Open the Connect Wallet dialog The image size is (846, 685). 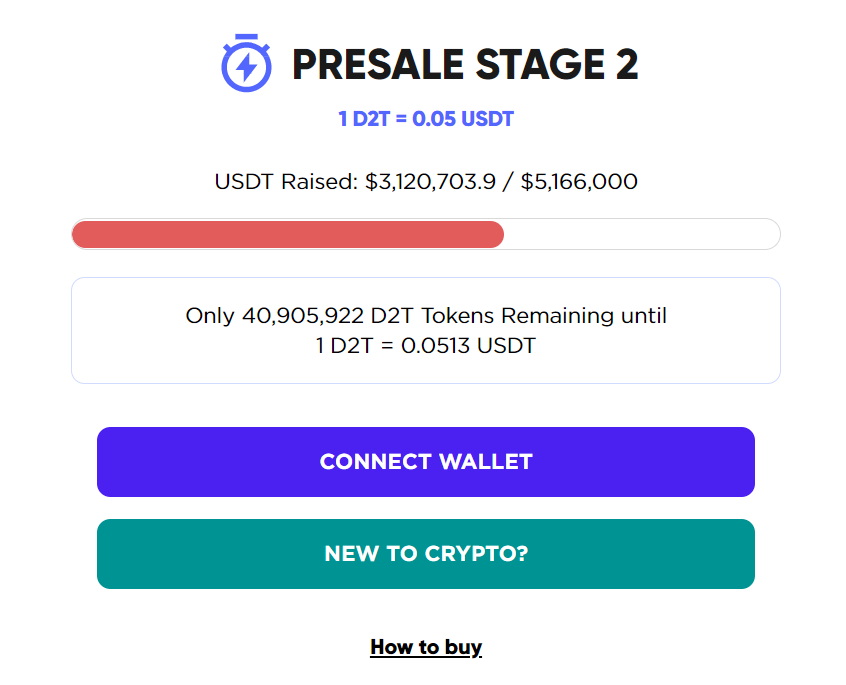coord(426,462)
